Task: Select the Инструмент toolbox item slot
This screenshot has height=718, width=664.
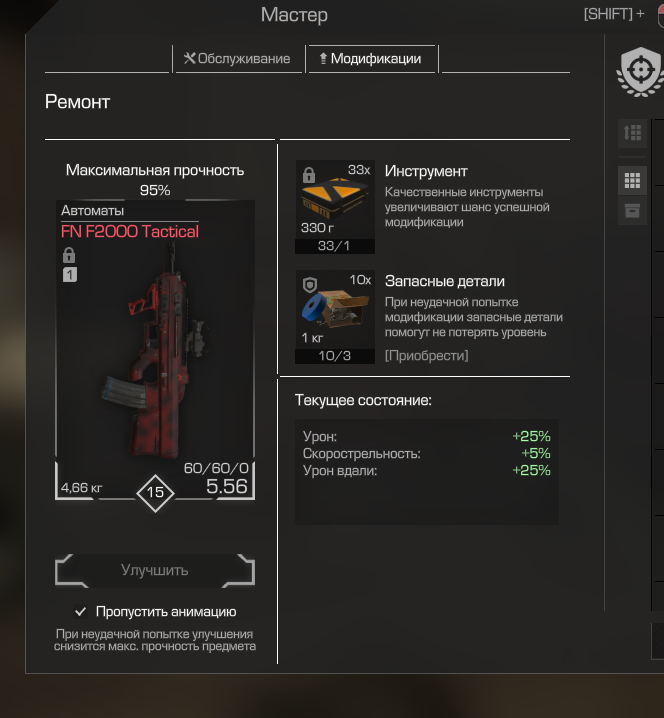Action: [335, 207]
